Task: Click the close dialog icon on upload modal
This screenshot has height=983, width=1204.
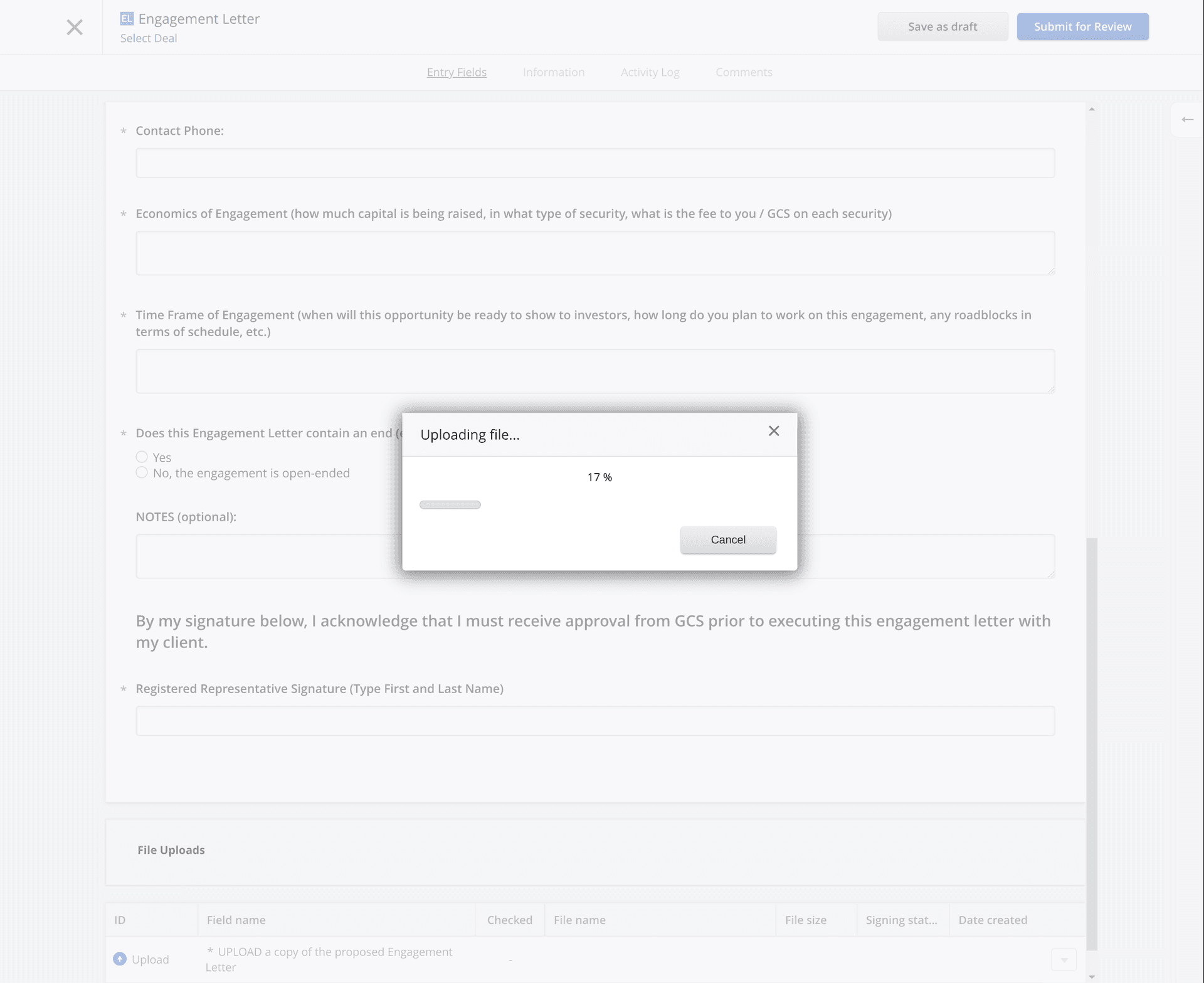Action: [774, 431]
